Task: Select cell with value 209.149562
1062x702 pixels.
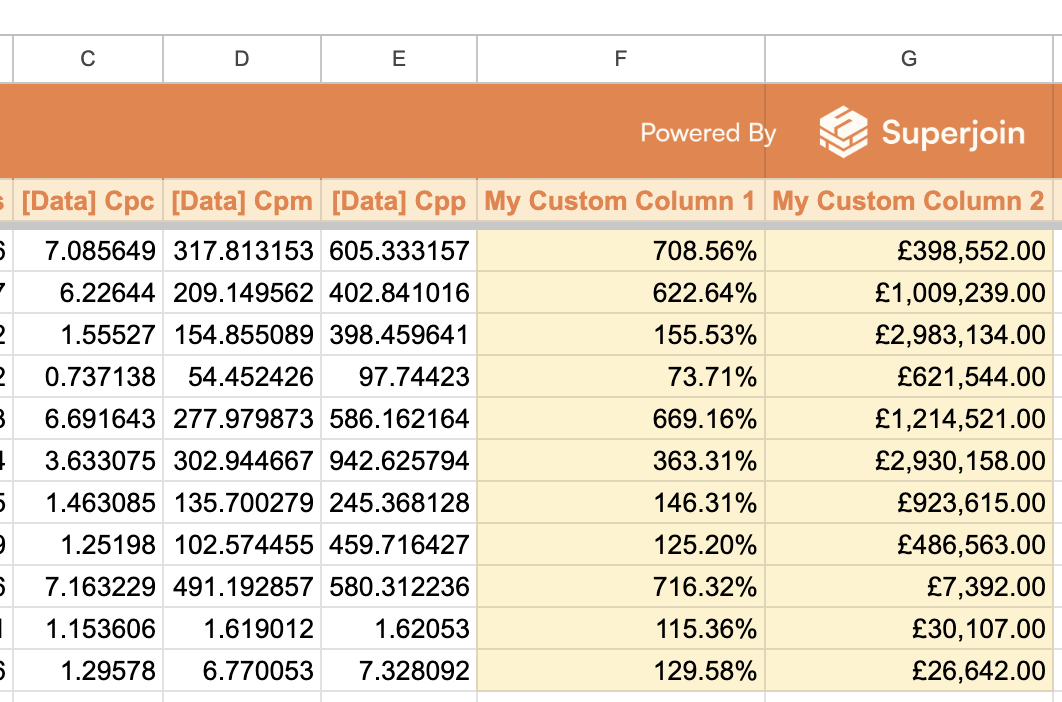Action: [242, 293]
